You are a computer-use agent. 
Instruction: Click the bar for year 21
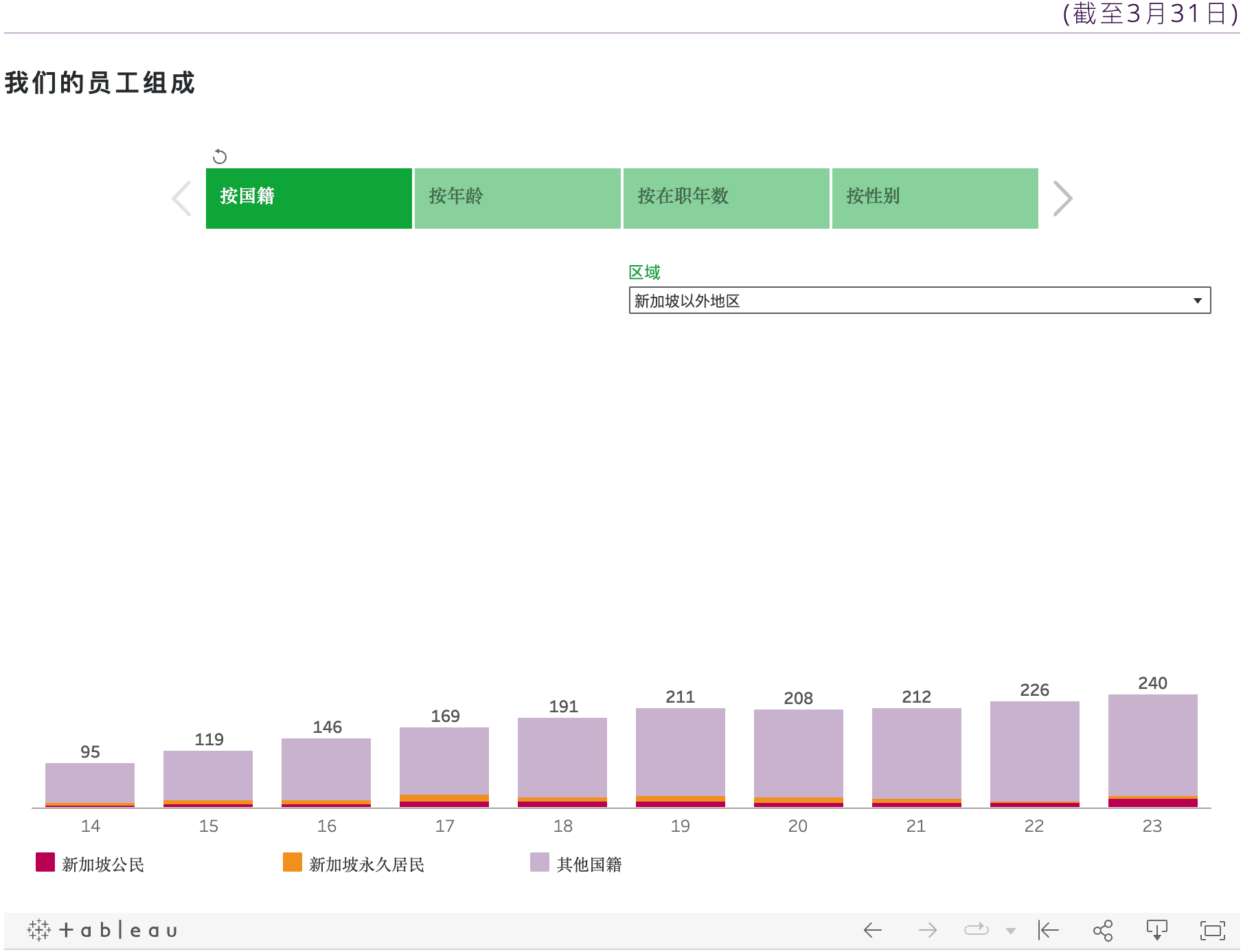(917, 758)
